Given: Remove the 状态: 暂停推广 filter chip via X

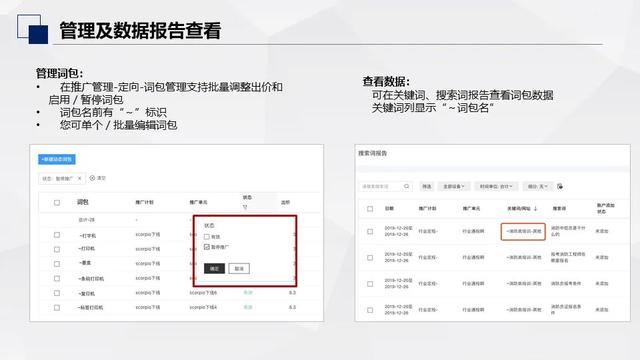Looking at the screenshot, I should pos(80,178).
